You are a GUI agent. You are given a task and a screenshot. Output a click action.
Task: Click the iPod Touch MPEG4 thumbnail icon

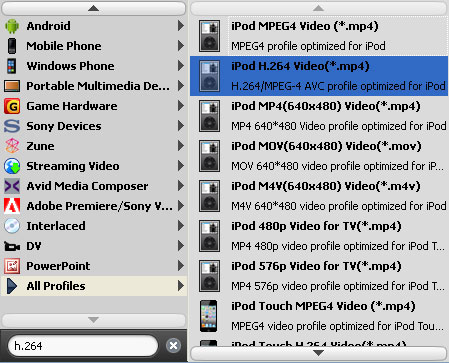click(209, 316)
